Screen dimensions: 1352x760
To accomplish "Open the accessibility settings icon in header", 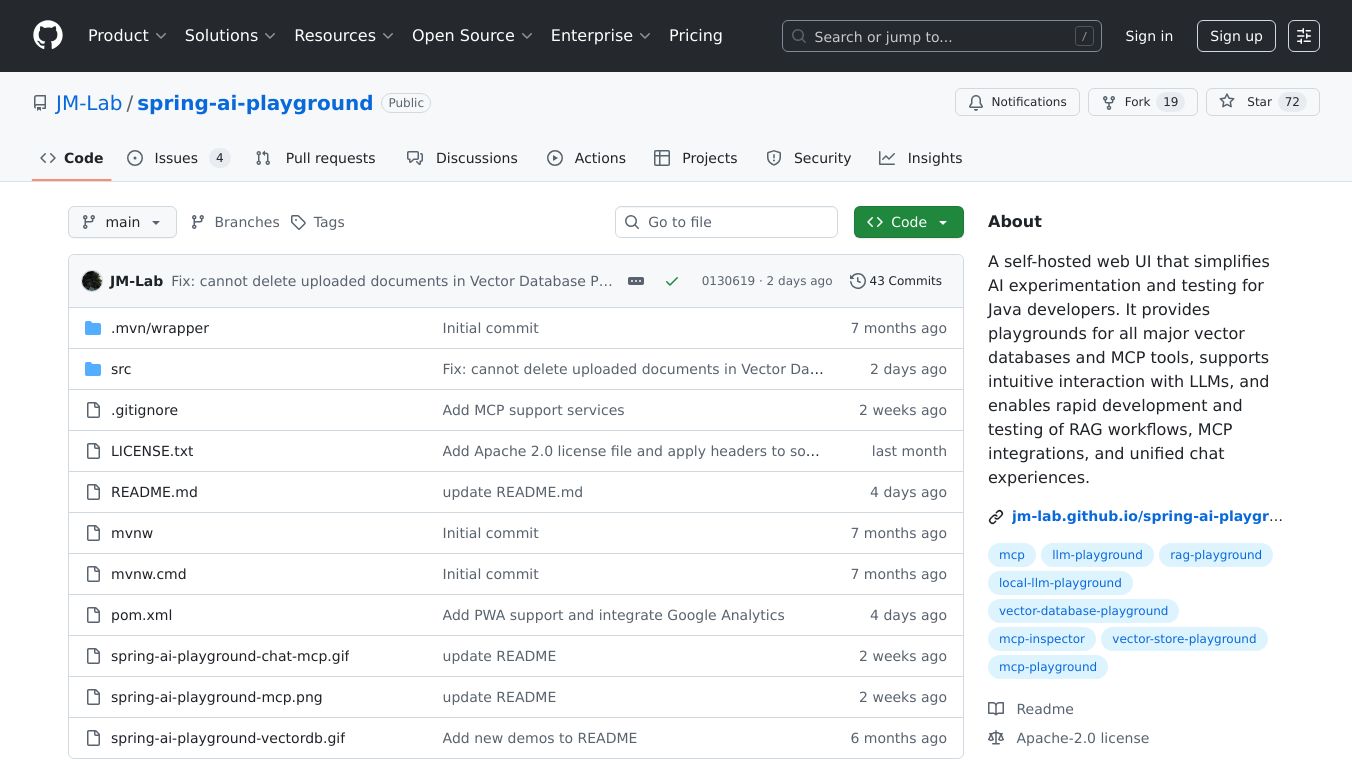I will point(1303,36).
